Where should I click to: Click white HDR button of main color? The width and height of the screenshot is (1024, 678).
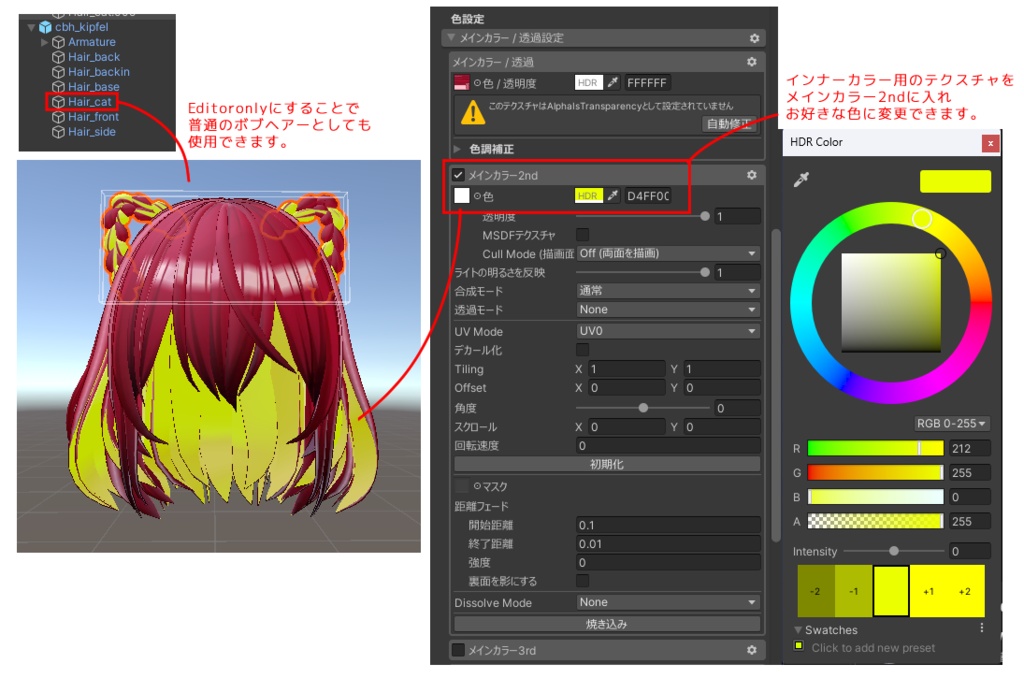point(588,82)
